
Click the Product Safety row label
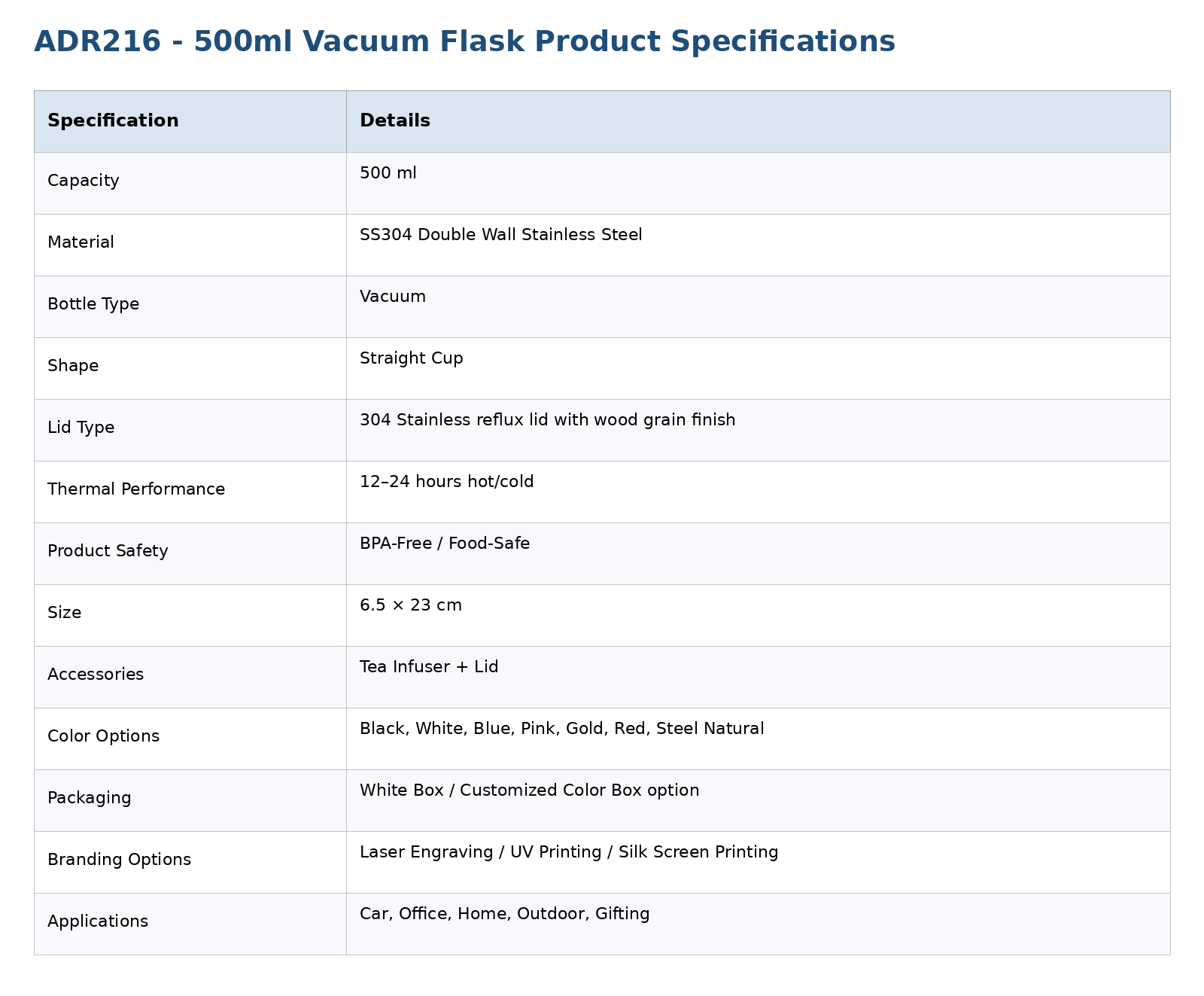[108, 551]
